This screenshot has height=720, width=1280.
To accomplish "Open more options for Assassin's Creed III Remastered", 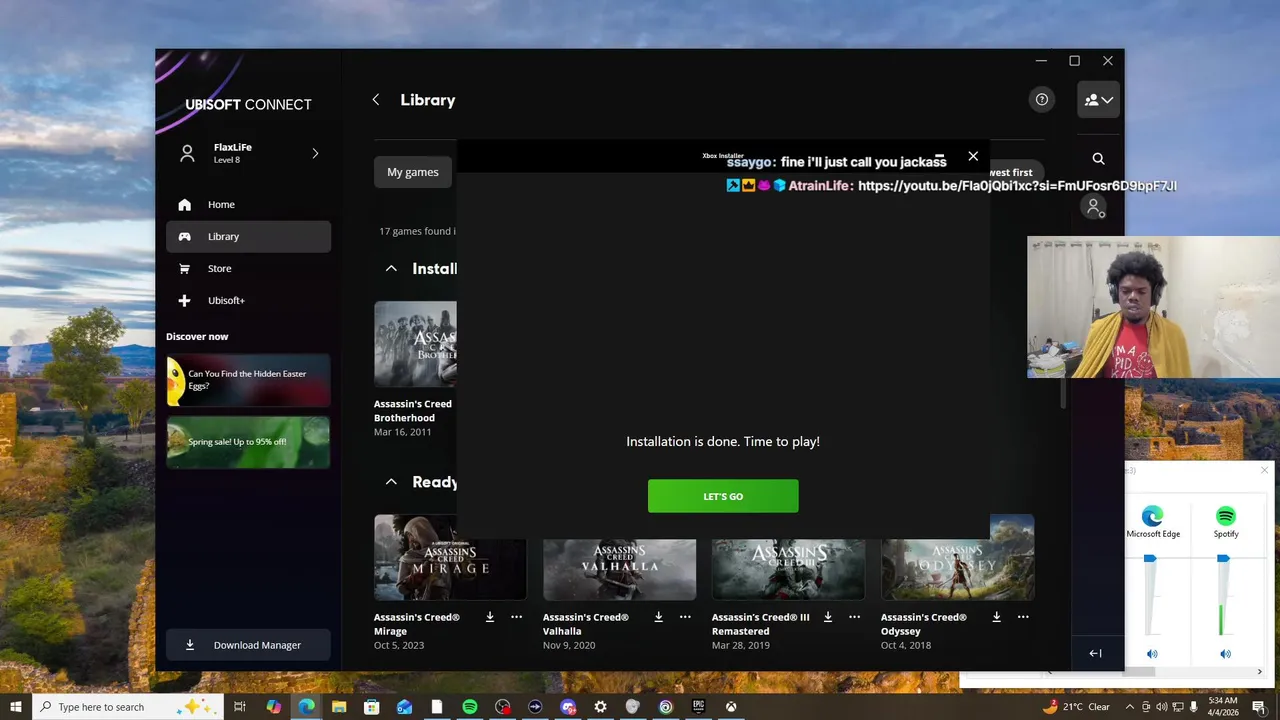I will (855, 617).
